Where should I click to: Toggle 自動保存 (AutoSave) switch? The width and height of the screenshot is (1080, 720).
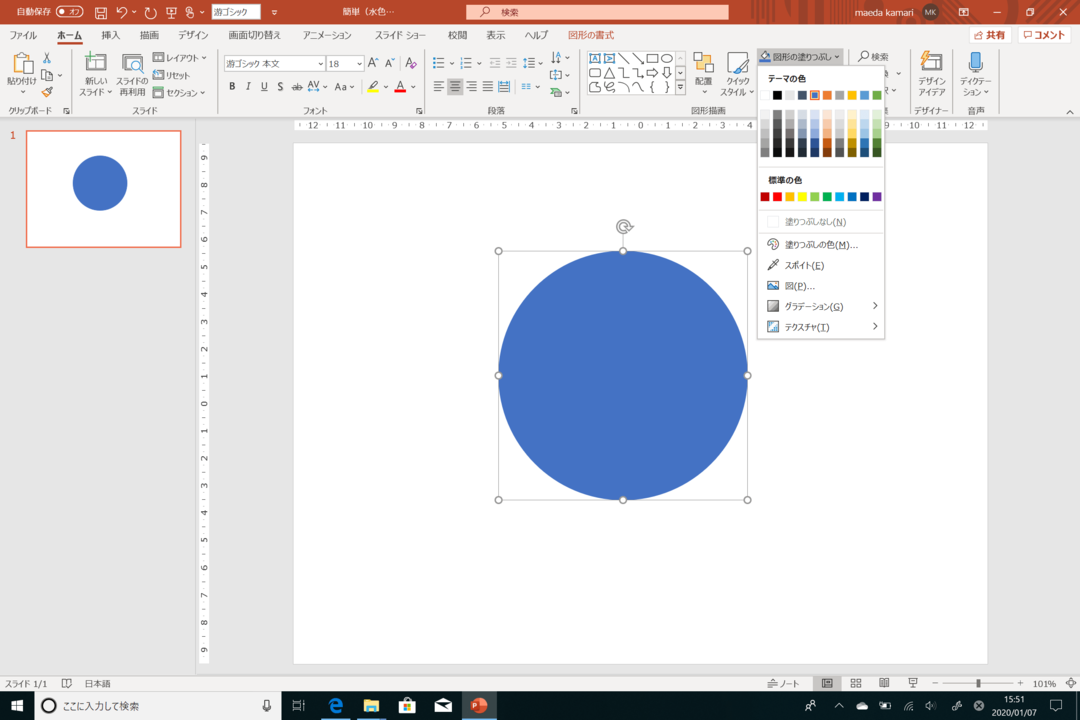(70, 12)
